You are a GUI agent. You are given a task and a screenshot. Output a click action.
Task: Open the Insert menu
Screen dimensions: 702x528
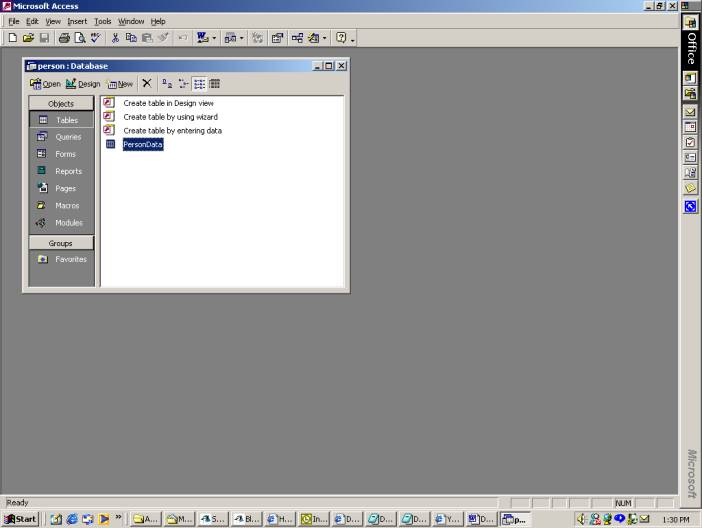point(77,21)
